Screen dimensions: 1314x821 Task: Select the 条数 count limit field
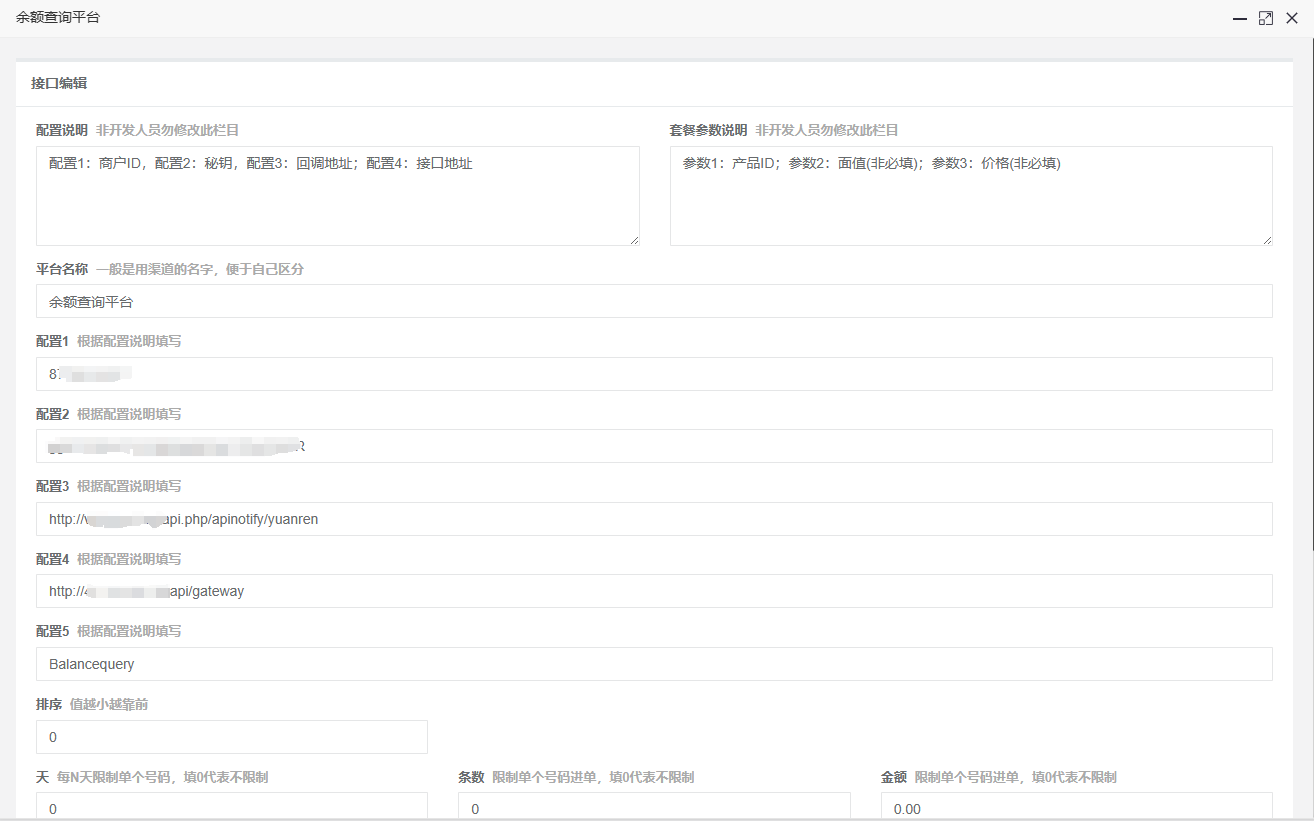654,807
